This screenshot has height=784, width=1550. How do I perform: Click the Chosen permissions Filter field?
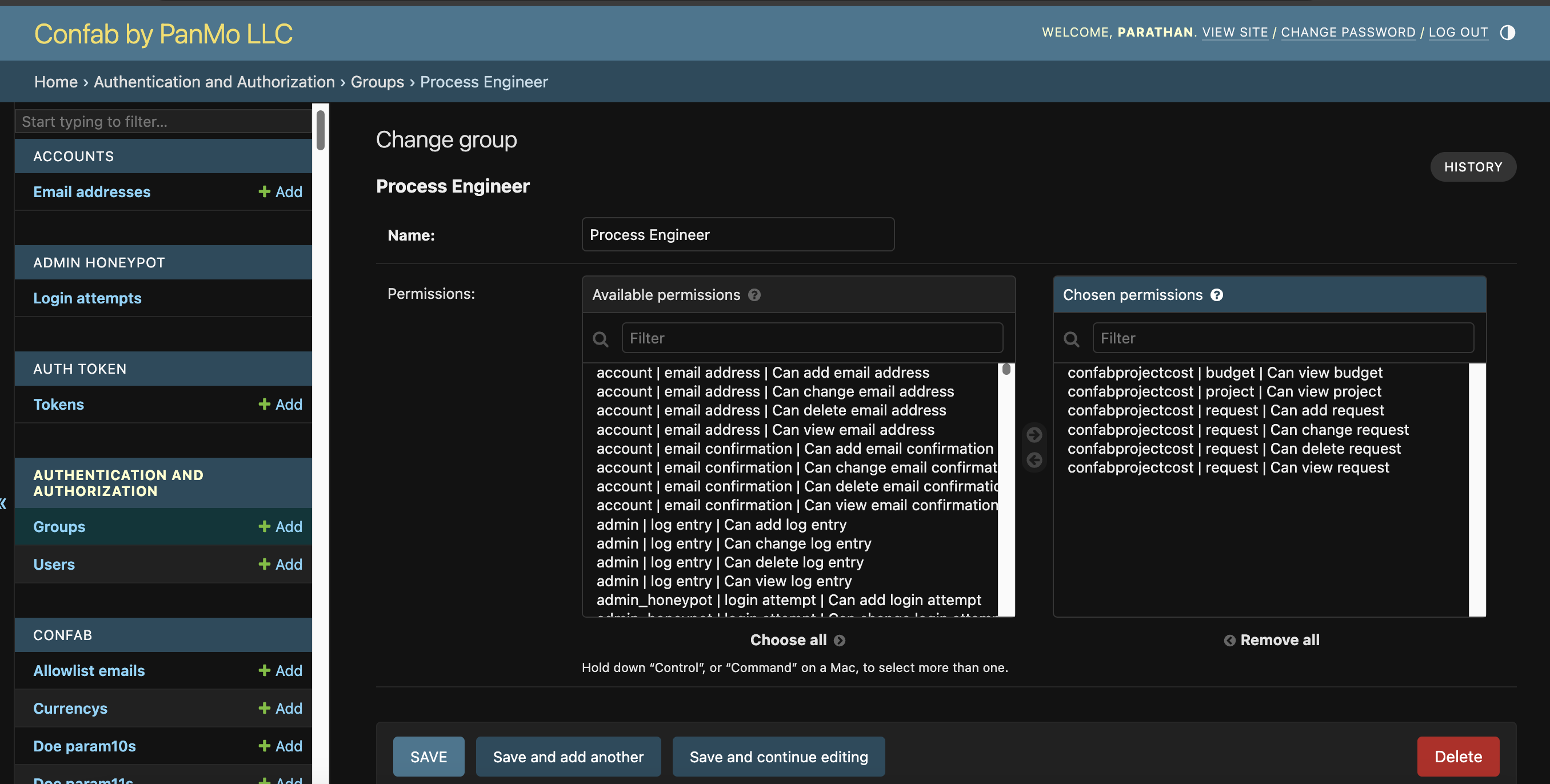1283,338
